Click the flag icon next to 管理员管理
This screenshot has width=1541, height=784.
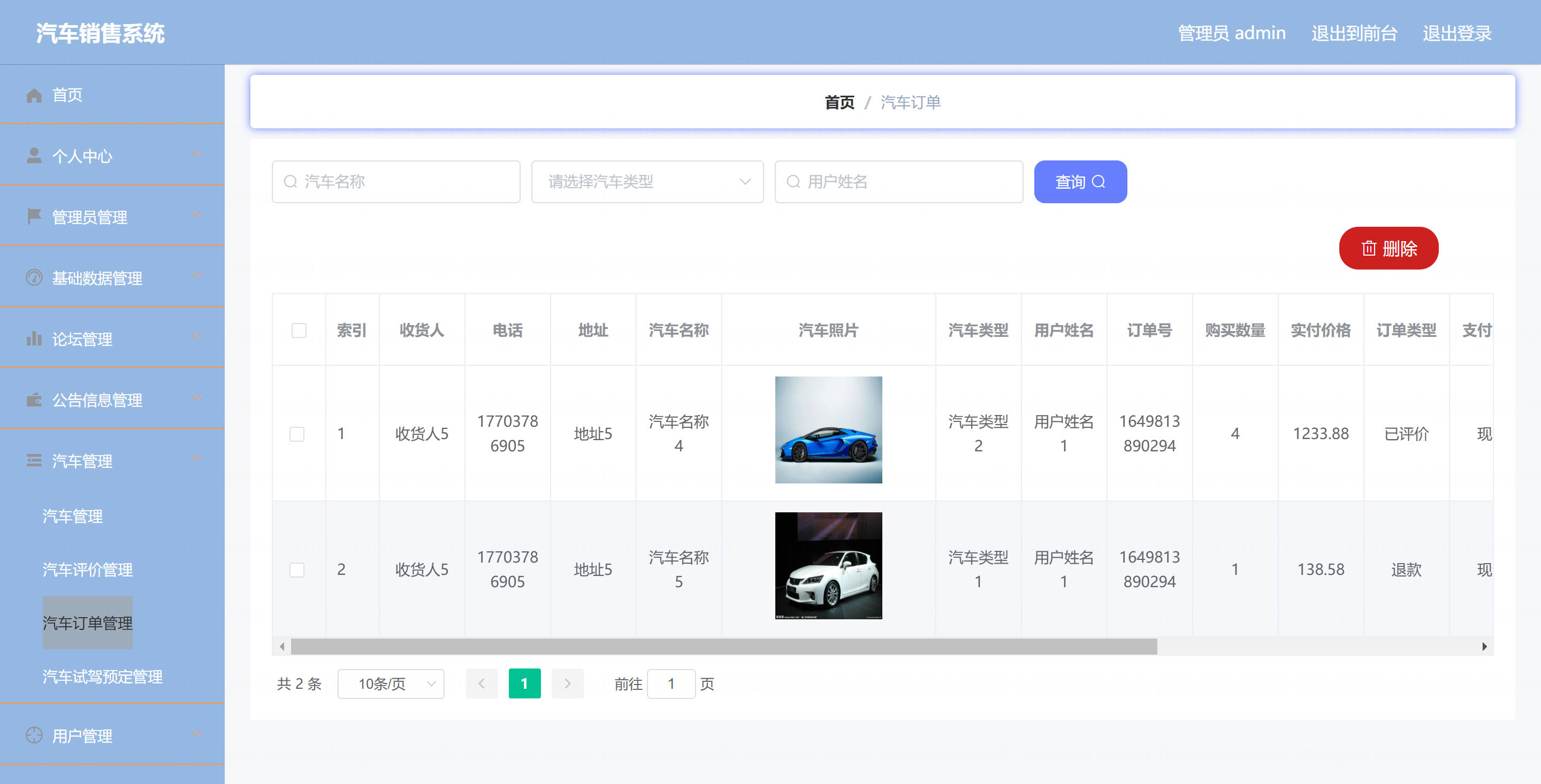(x=34, y=217)
